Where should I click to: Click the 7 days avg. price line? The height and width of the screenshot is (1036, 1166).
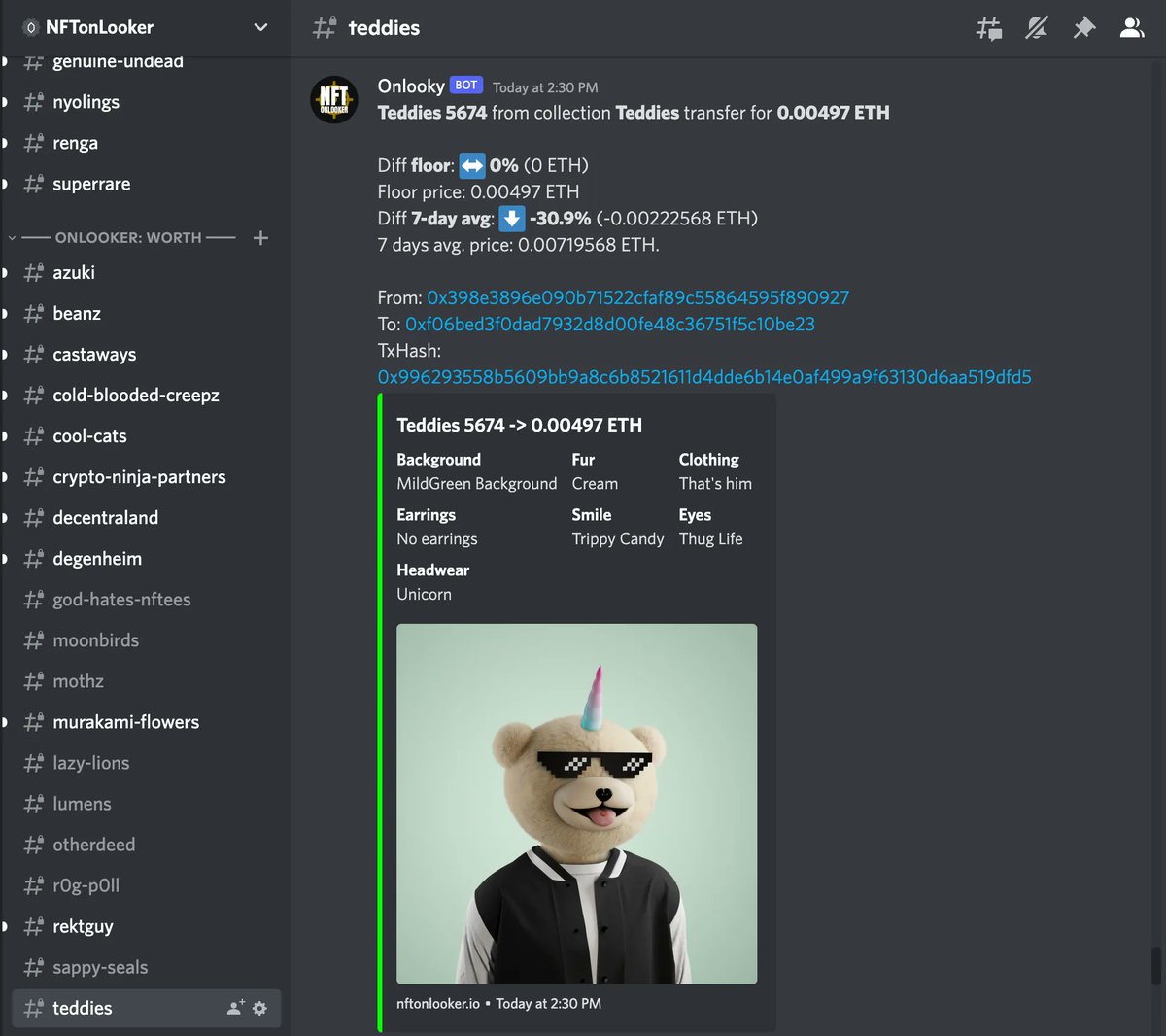518,245
